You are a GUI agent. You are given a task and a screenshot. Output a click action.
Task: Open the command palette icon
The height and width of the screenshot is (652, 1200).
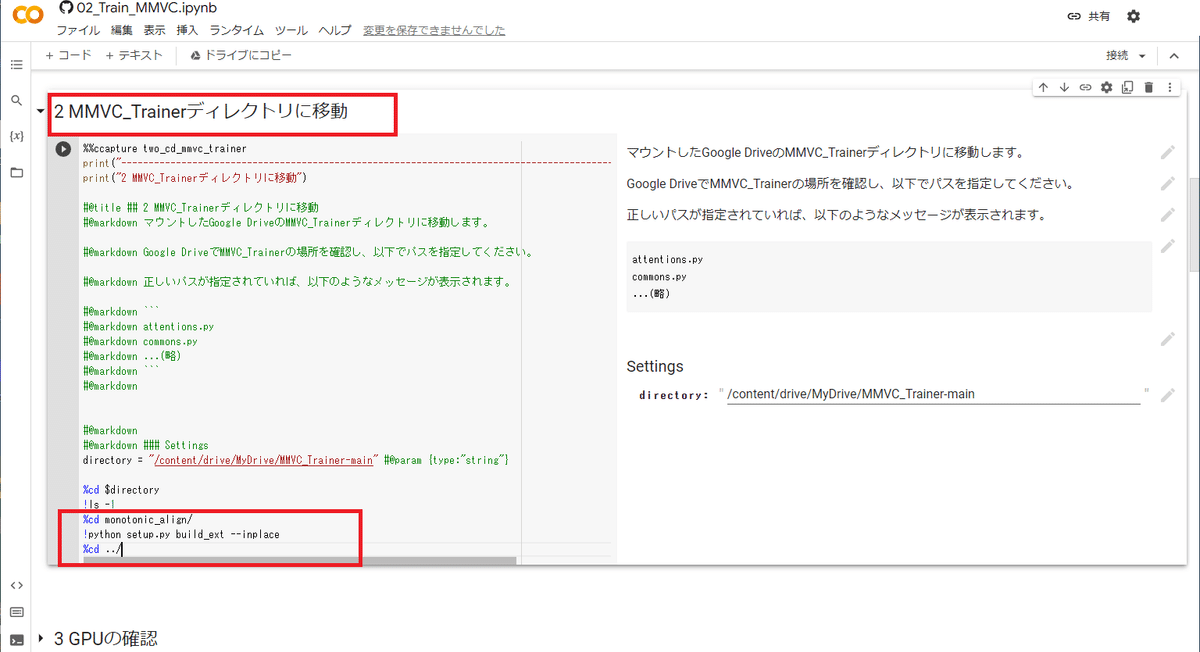[16, 612]
